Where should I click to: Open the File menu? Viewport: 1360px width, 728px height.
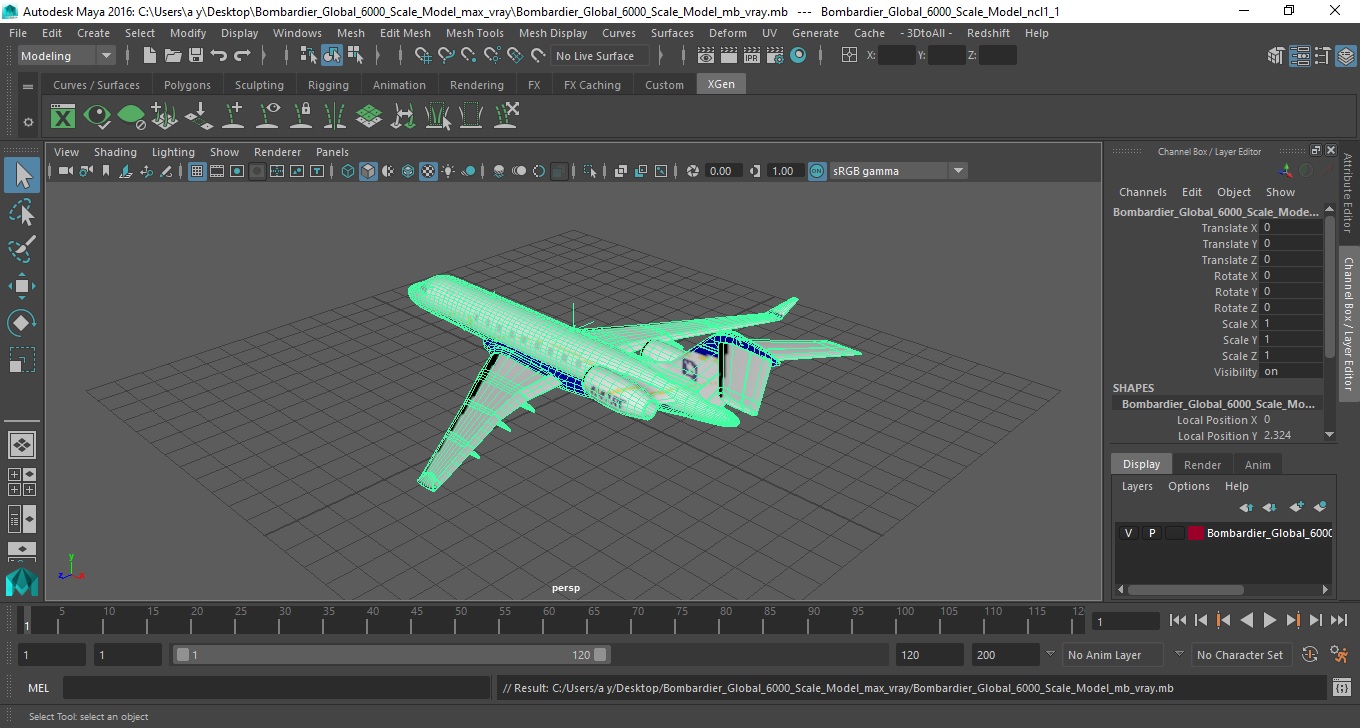18,33
